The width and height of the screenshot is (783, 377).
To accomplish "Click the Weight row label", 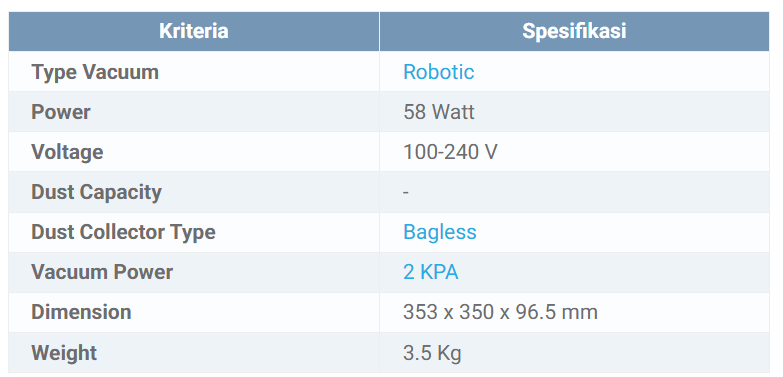I will pos(64,353).
